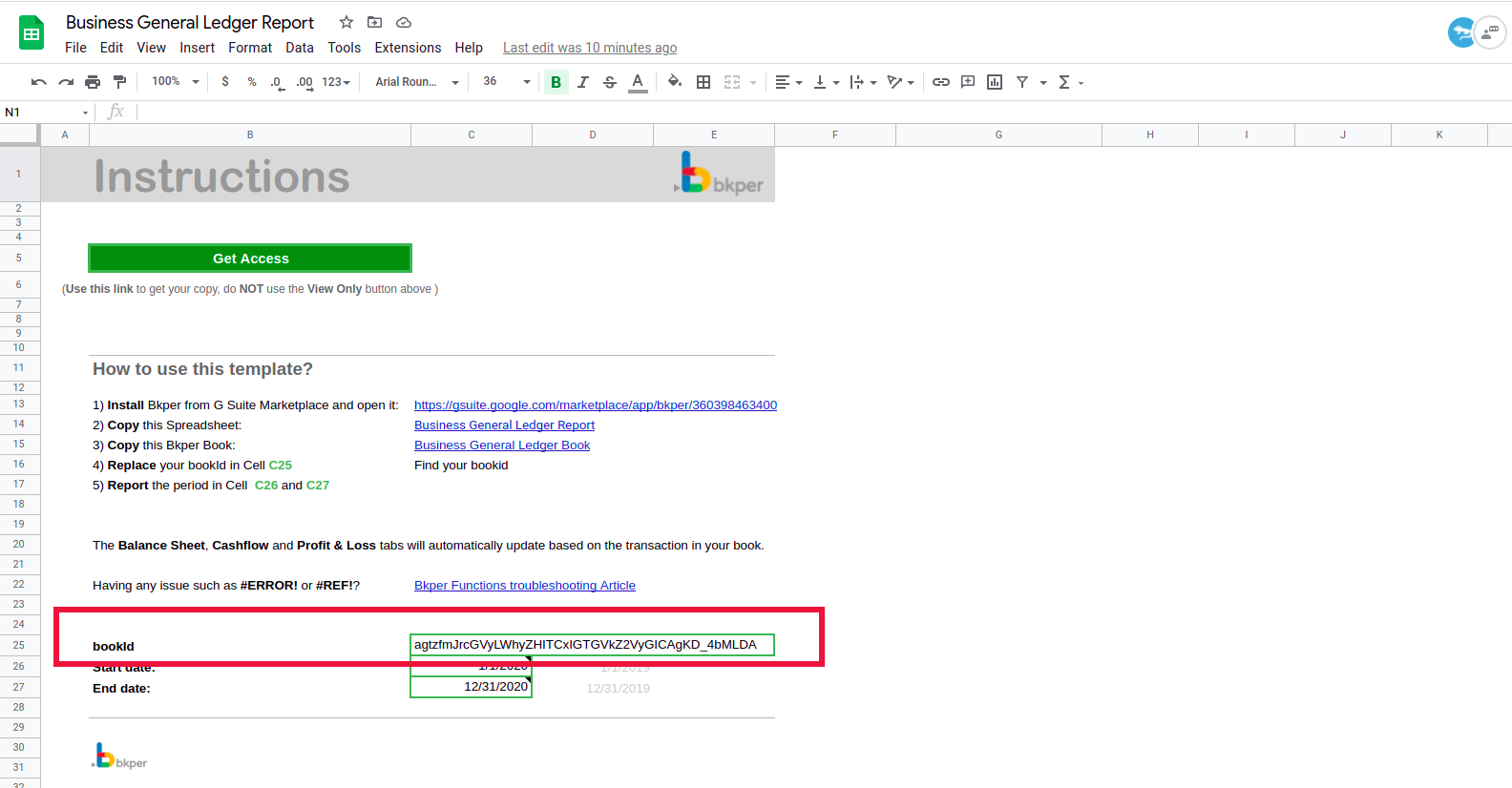Viewport: 1512px width, 788px height.
Task: Open 'Last edit was 10 minutes ago' history
Action: [x=590, y=48]
